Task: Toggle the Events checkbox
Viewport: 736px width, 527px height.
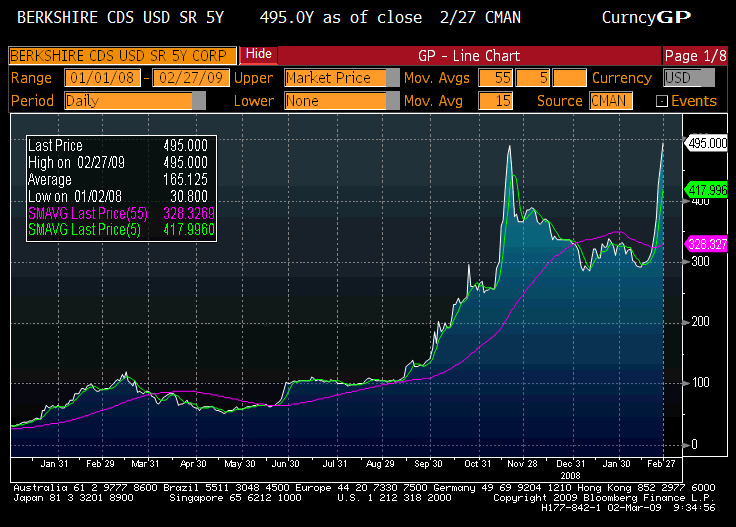Action: pos(661,101)
